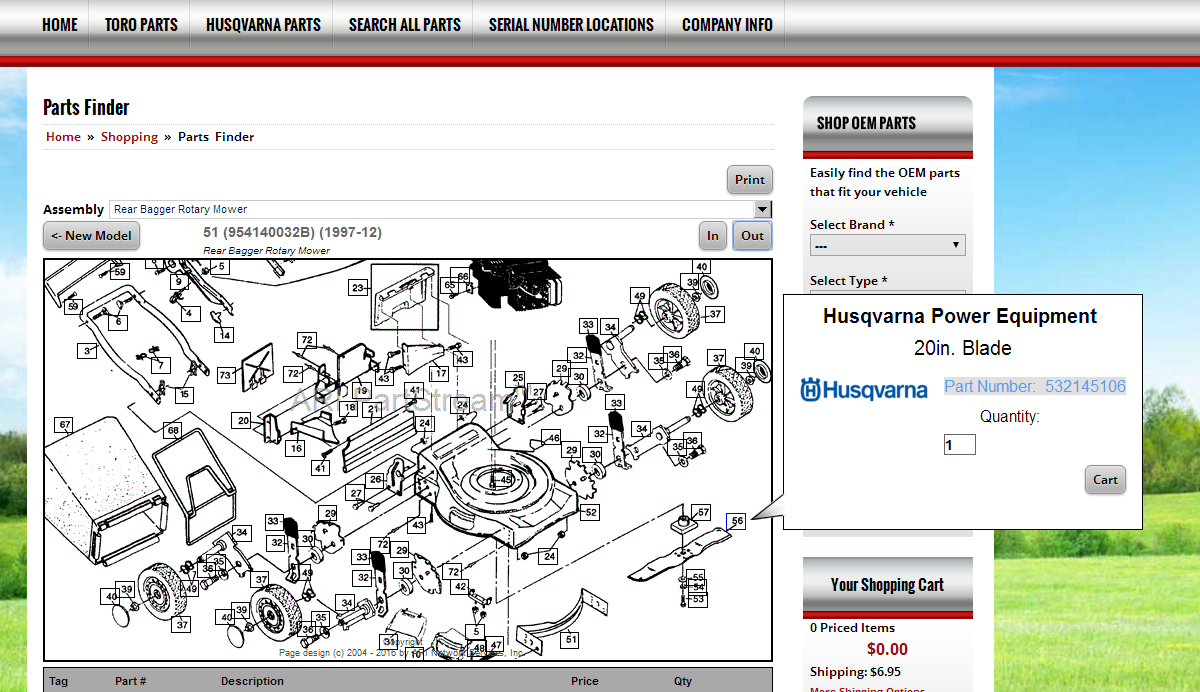Viewport: 1200px width, 692px height.
Task: Select part tag 56 on the diagram
Action: click(737, 521)
